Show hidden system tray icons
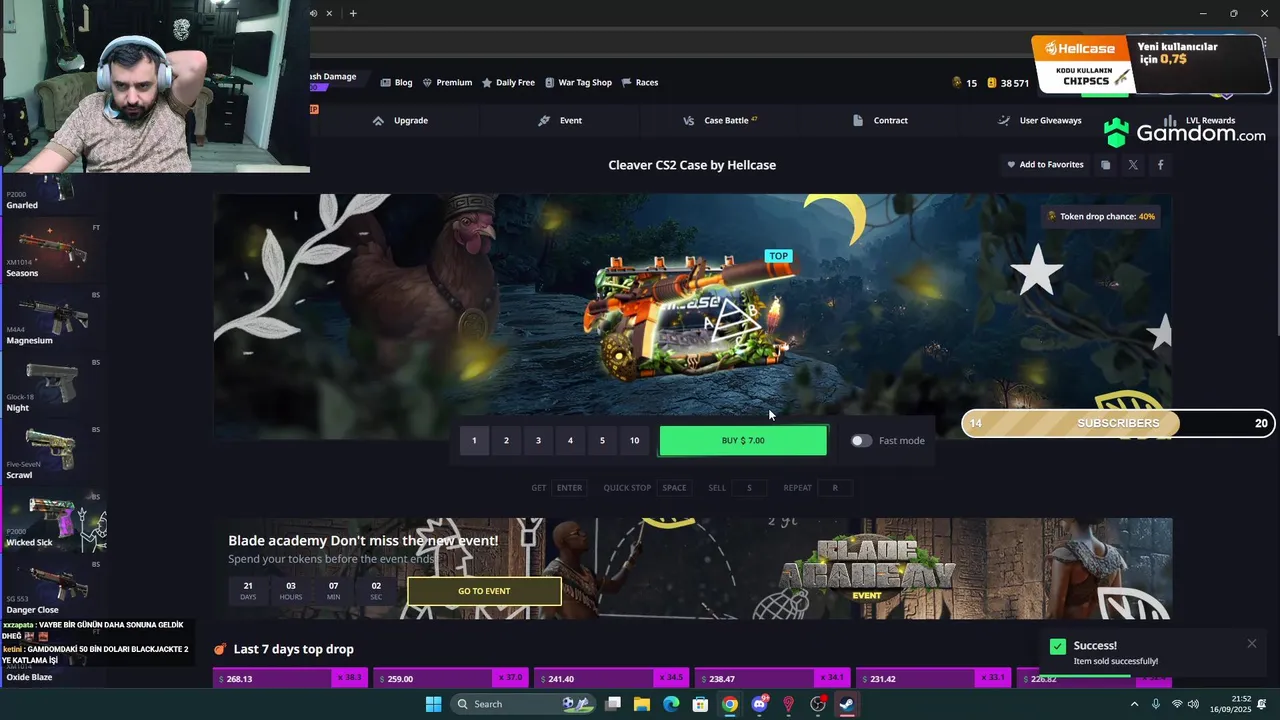Screen dimensions: 1280x720 tap(1133, 704)
